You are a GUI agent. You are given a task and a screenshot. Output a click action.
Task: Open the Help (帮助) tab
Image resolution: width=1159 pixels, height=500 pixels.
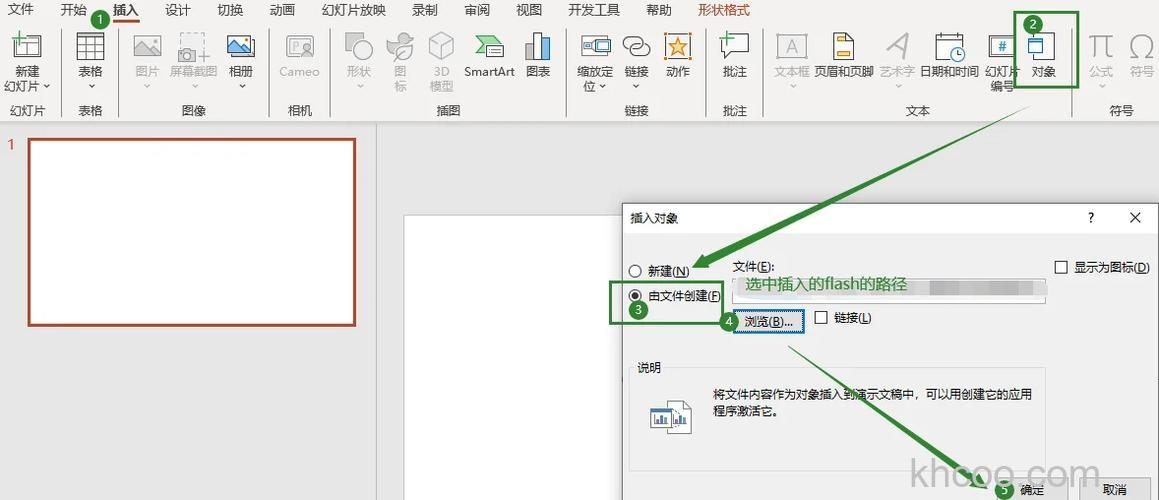point(659,10)
